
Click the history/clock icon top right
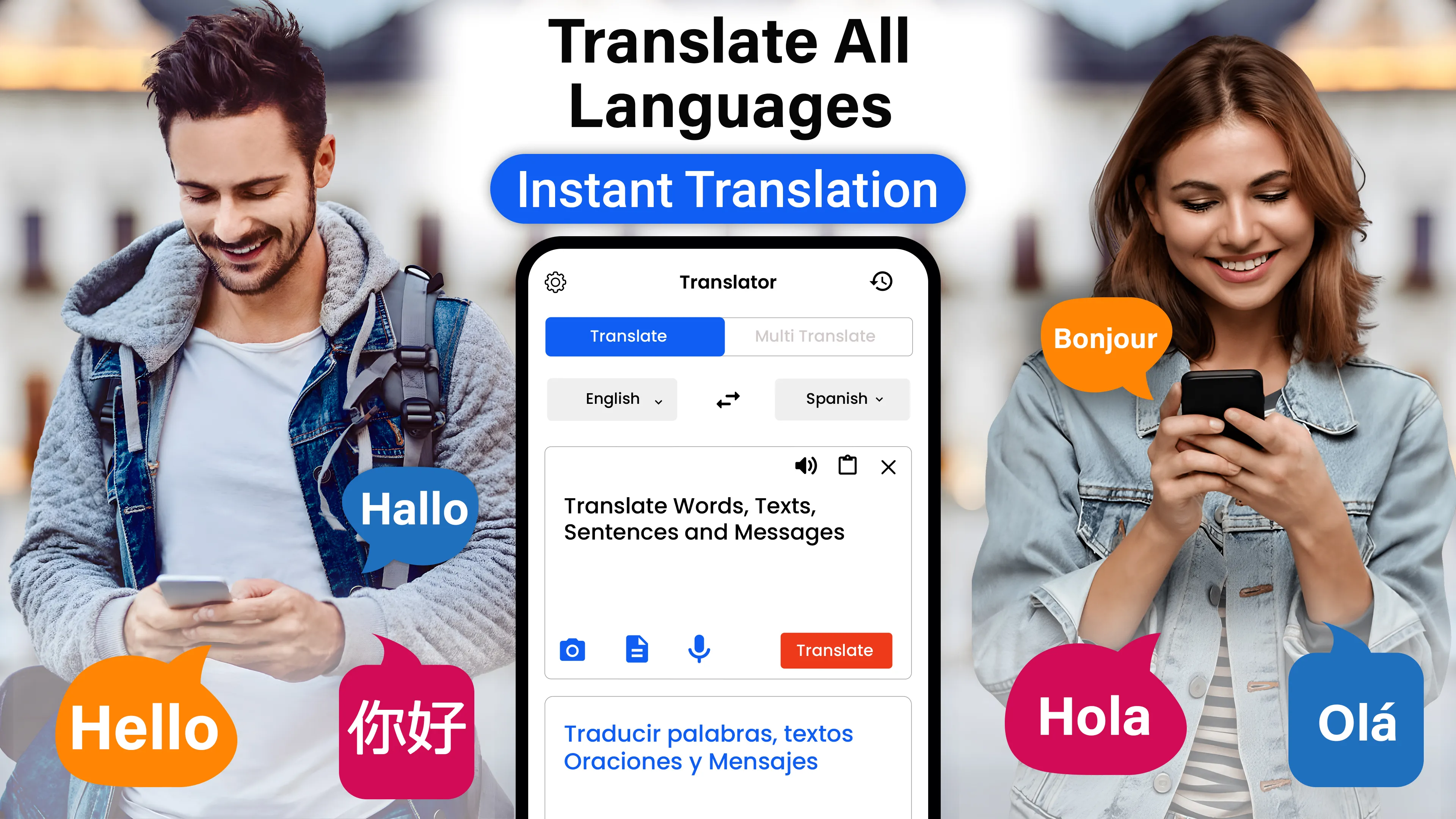tap(881, 281)
